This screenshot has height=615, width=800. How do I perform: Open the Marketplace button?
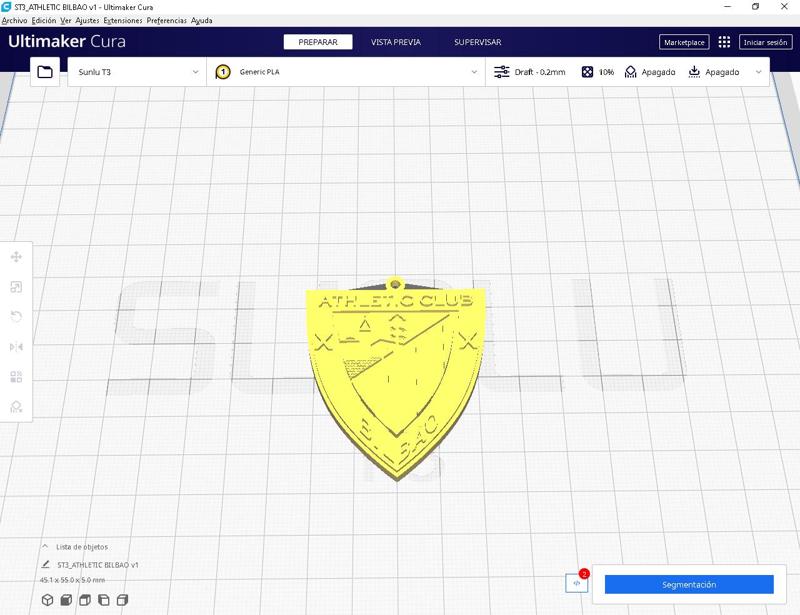pos(684,42)
